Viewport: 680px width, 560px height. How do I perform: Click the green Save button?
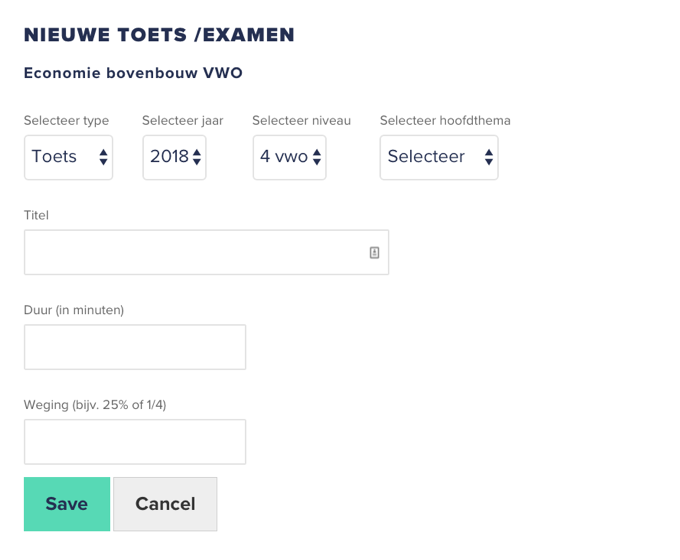coord(67,504)
